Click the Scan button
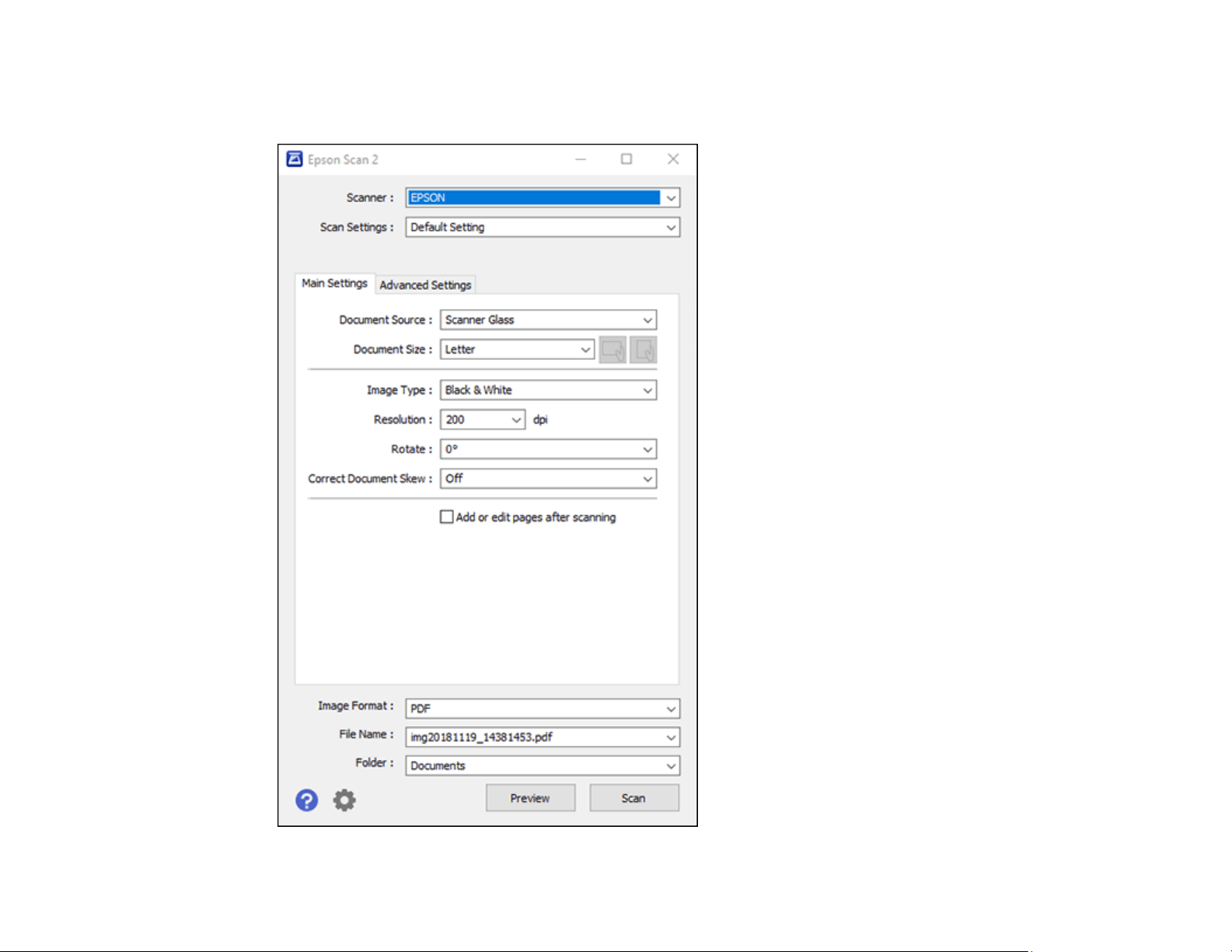The height and width of the screenshot is (952, 1232). click(x=634, y=798)
